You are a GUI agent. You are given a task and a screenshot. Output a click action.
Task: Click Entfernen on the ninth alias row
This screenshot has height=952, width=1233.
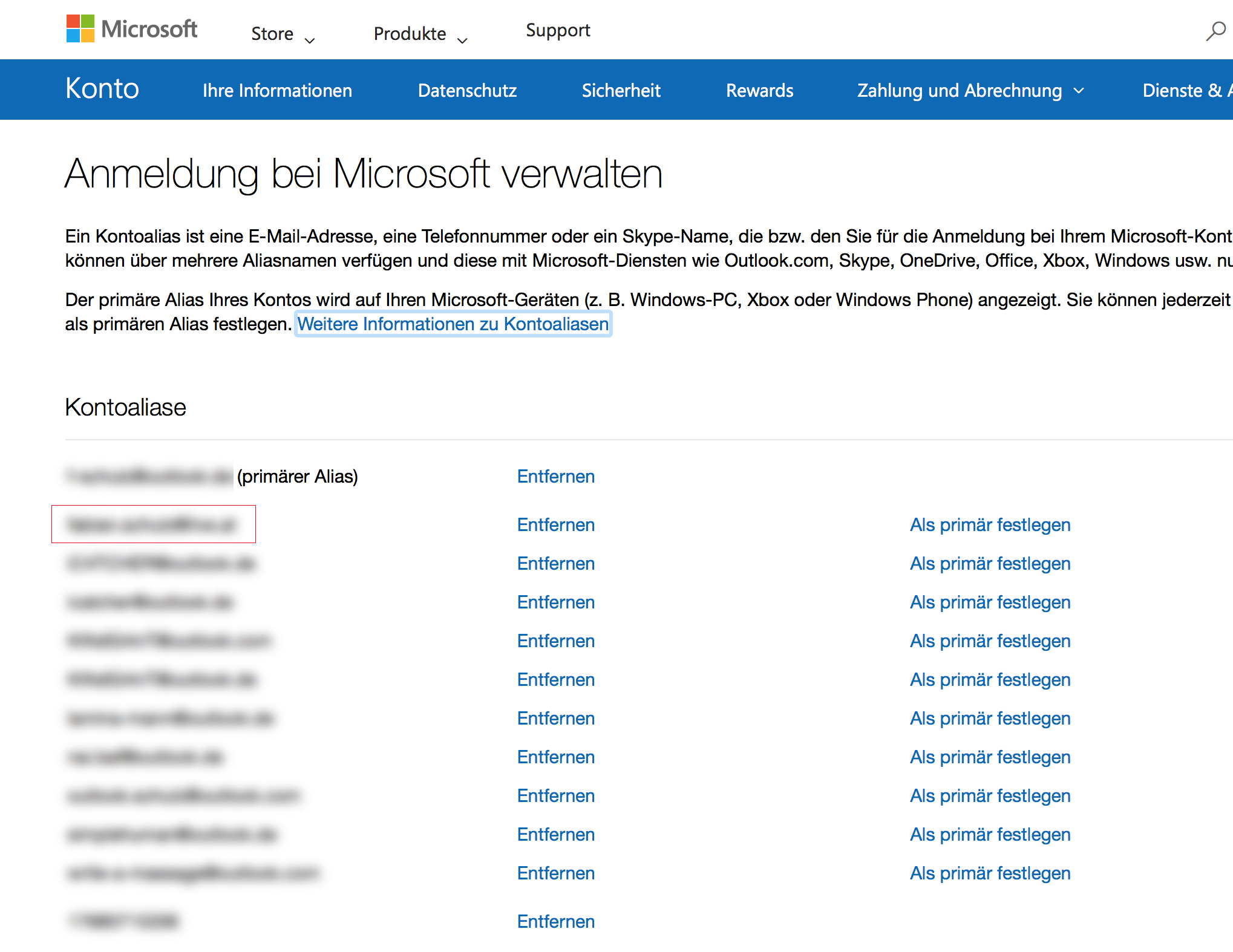pos(555,796)
